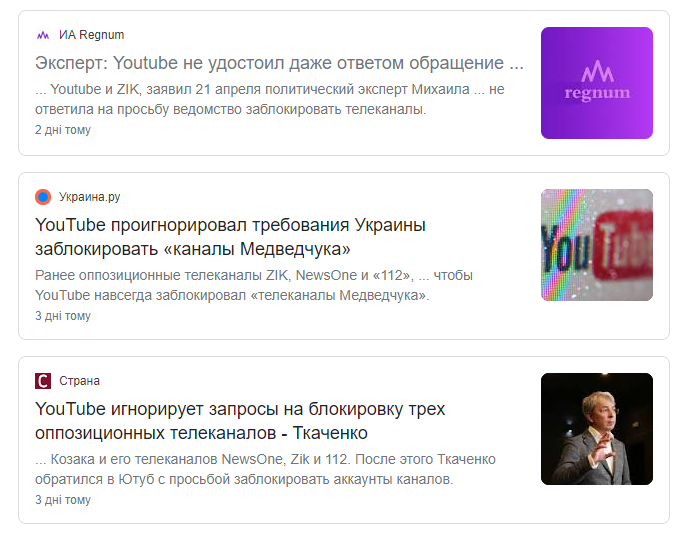Viewport: 683px width, 537px height.
Task: Click the snippet mentioning 'политический эксперт Михаила'
Action: pyautogui.click(x=270, y=99)
